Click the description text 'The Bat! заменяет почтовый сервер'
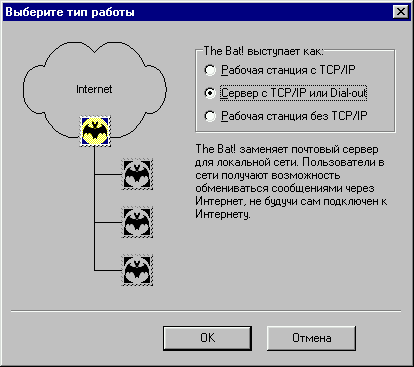This screenshot has width=414, height=367. click(x=287, y=149)
